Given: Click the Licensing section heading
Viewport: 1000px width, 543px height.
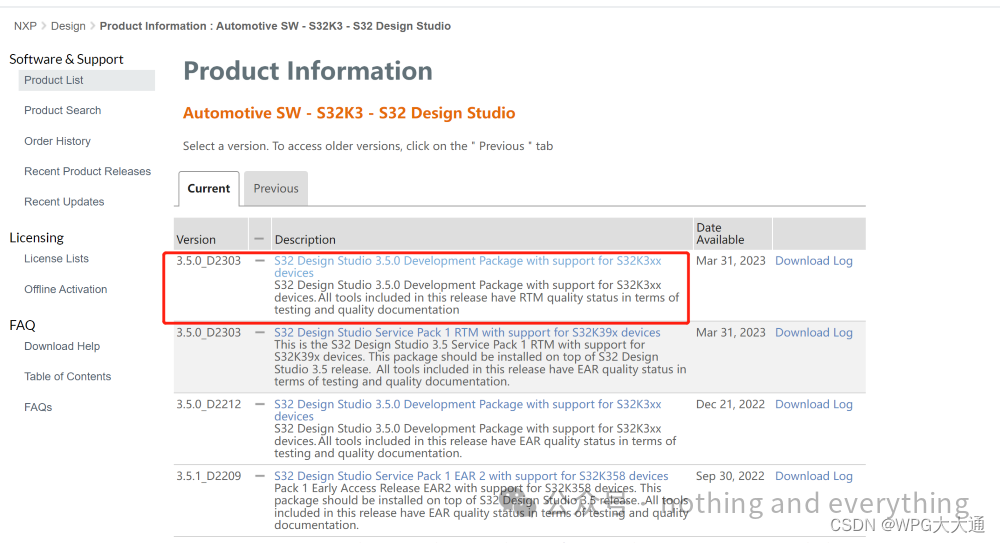Looking at the screenshot, I should [x=36, y=237].
